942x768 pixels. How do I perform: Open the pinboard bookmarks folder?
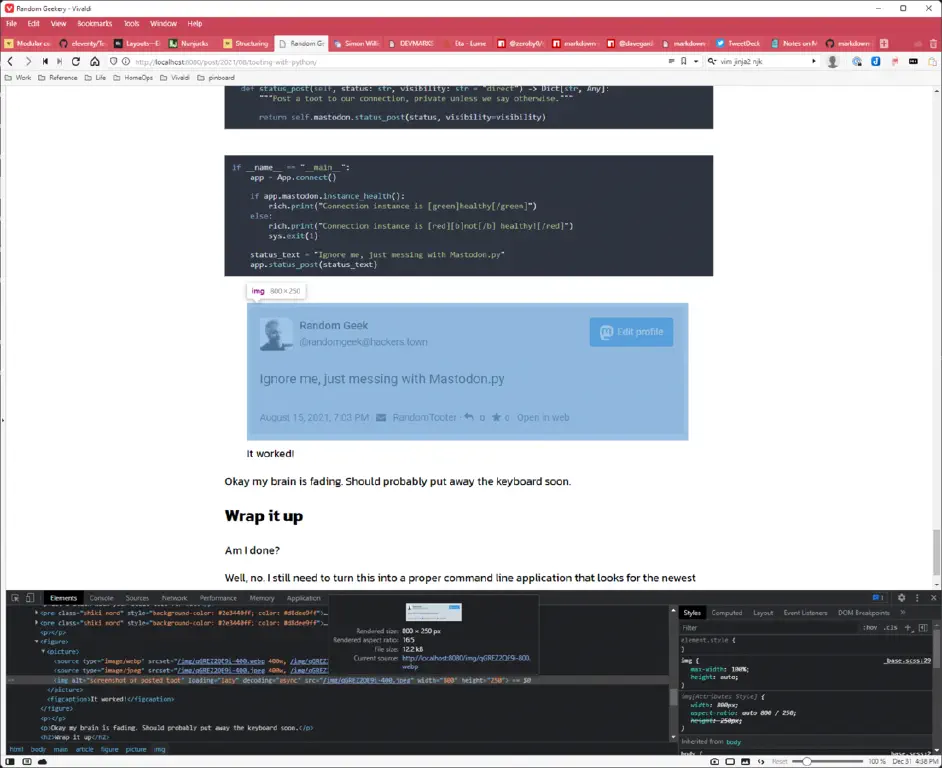[216, 78]
